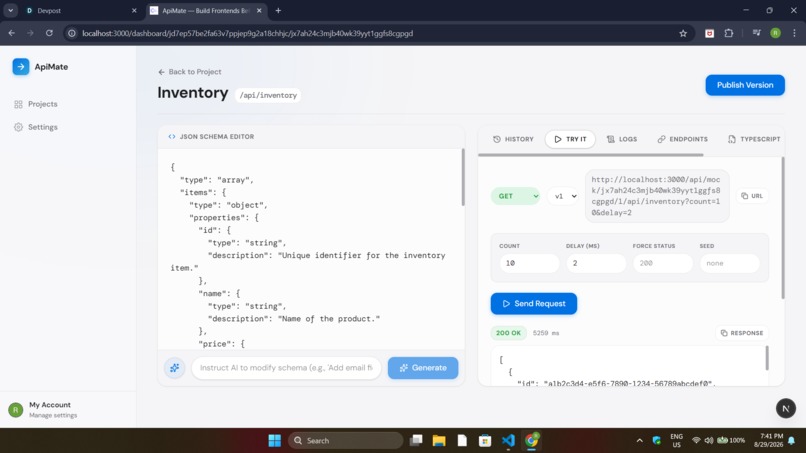Click the site info icon in the address bar
Image resolution: width=806 pixels, height=453 pixels.
[x=72, y=33]
